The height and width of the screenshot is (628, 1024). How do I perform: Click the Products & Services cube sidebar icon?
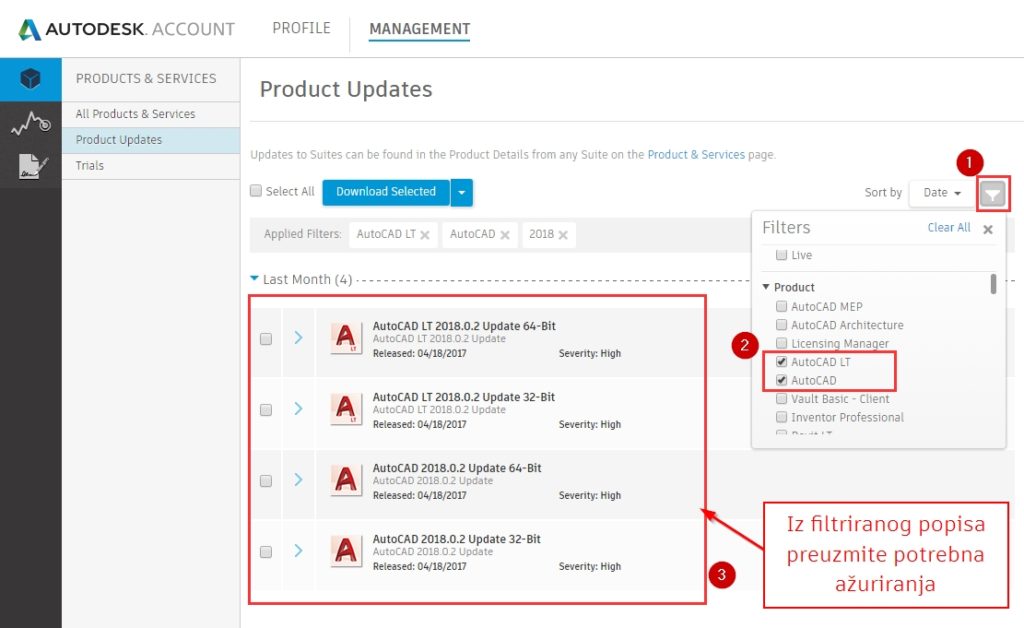30,79
